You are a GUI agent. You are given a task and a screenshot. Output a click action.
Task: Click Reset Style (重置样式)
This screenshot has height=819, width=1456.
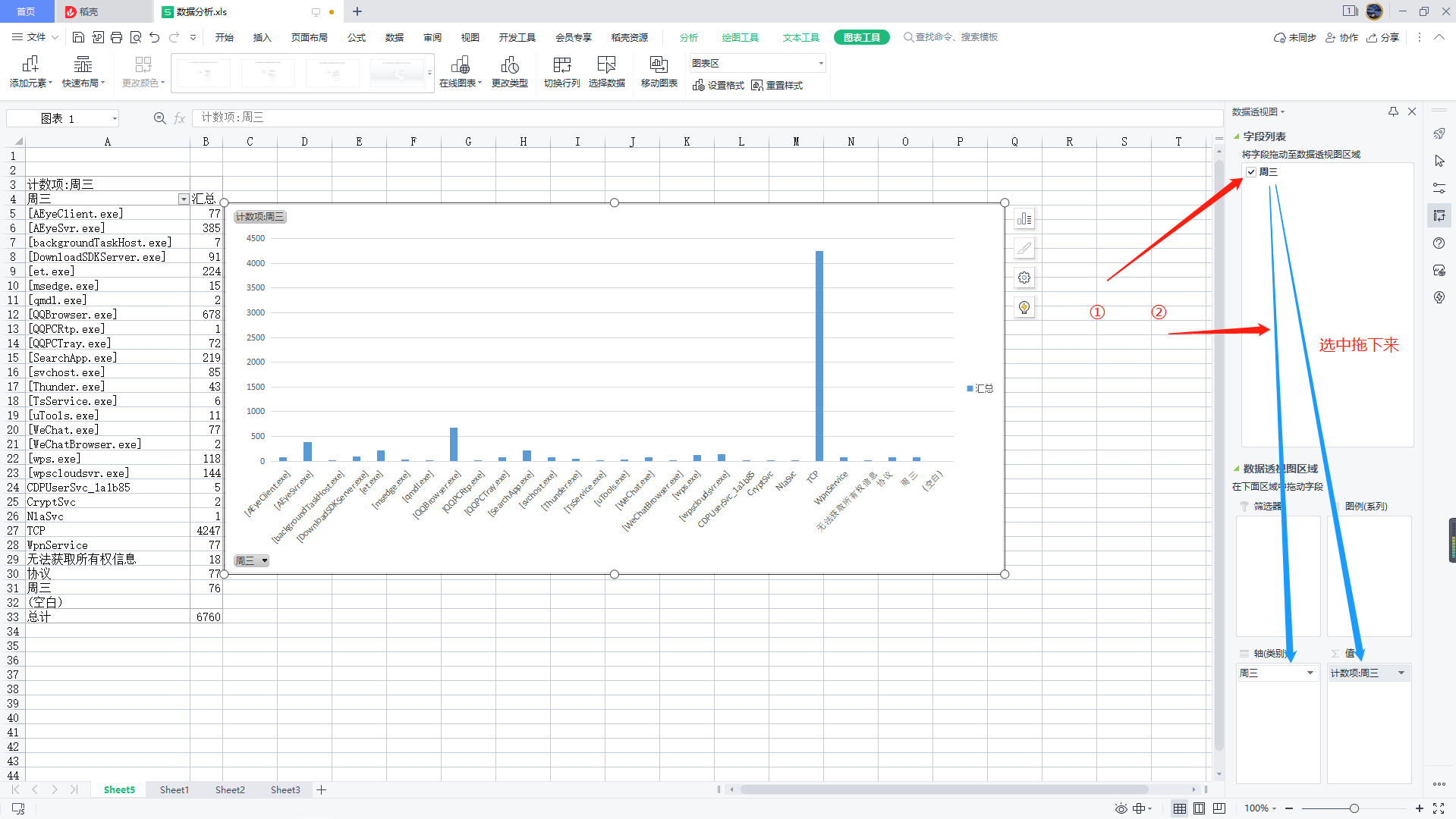(x=777, y=86)
